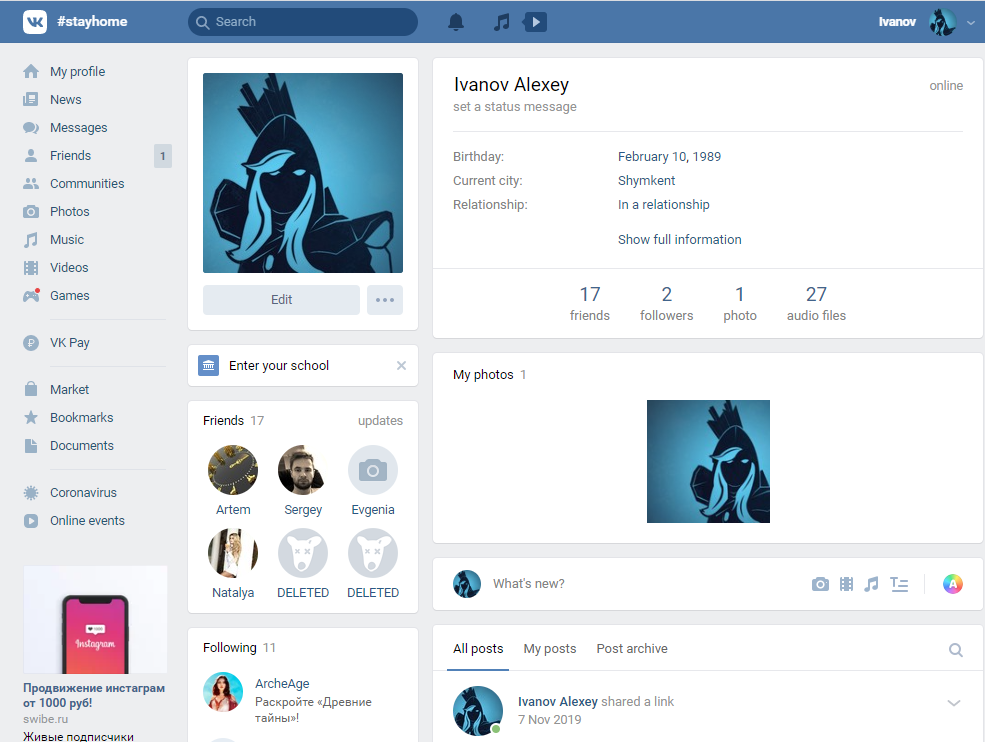Open Photos in sidebar

click(x=69, y=211)
